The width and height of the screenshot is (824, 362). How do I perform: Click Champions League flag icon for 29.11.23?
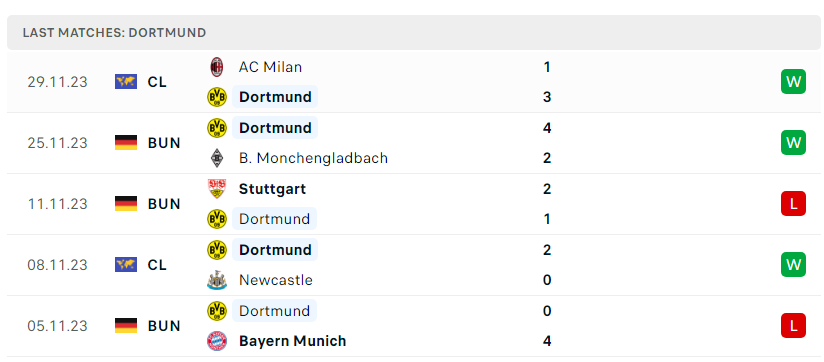126,82
